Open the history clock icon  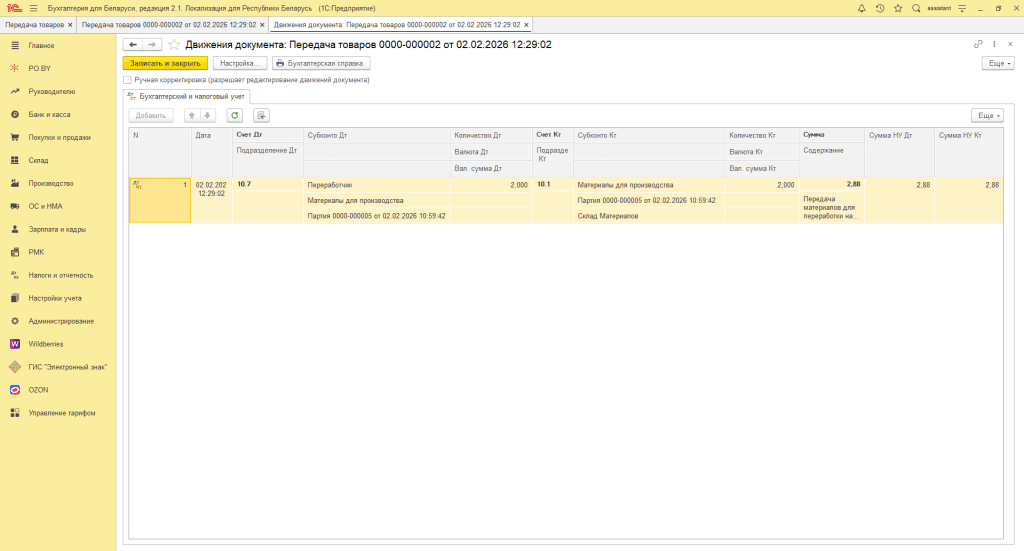(880, 8)
